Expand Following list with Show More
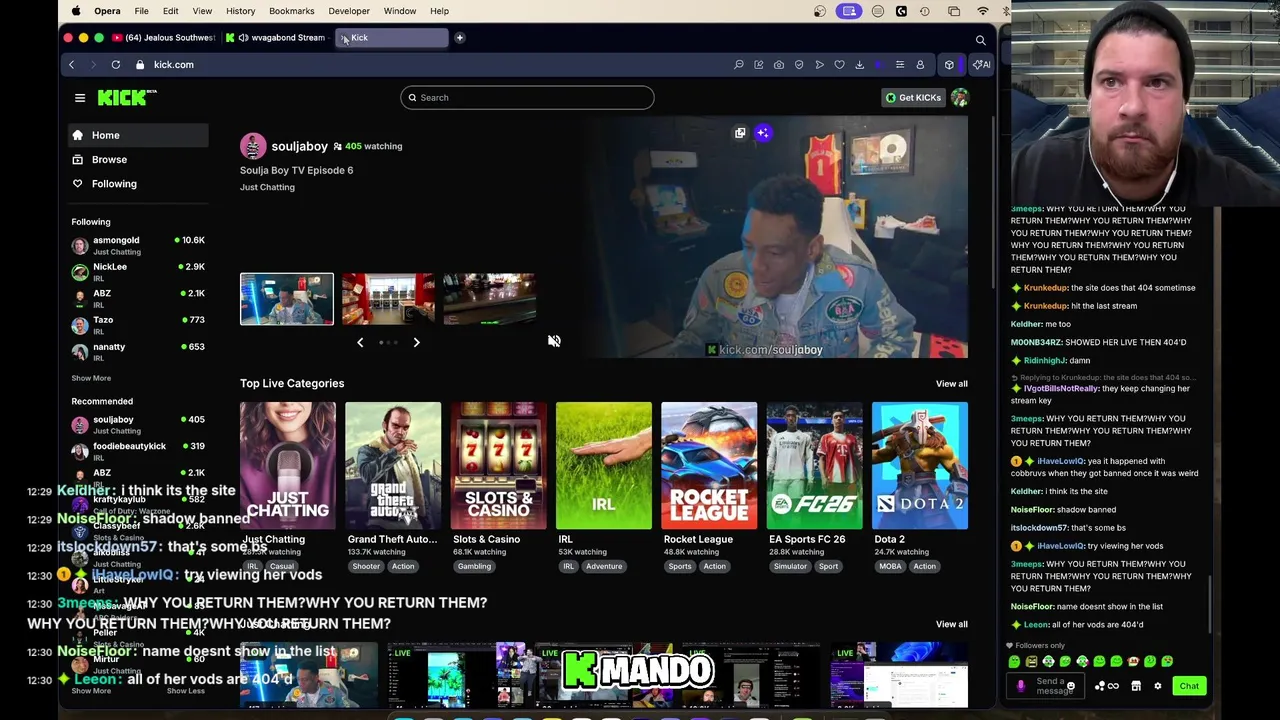Viewport: 1280px width, 720px height. coord(91,378)
